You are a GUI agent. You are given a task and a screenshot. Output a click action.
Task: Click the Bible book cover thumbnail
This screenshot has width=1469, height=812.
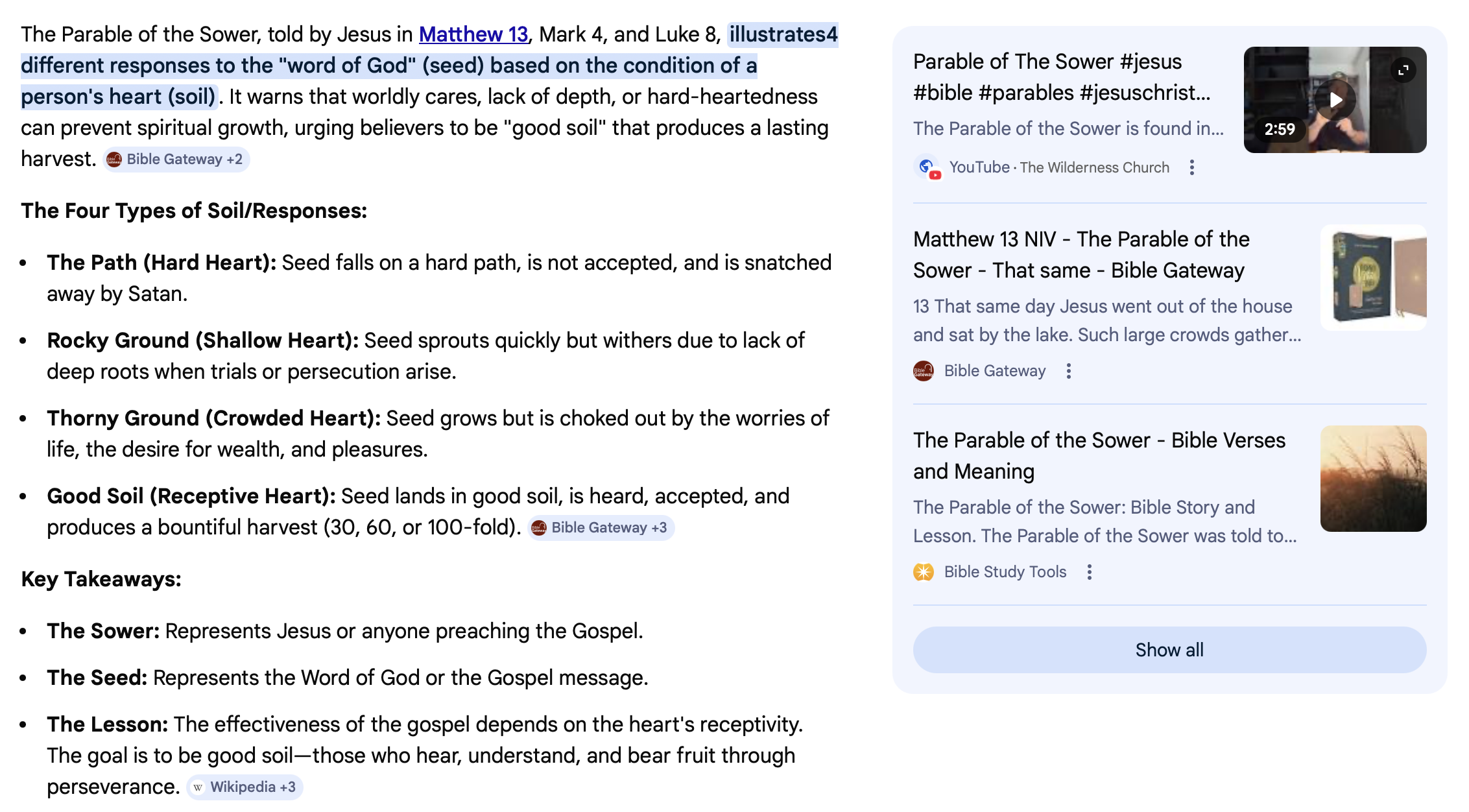1373,278
